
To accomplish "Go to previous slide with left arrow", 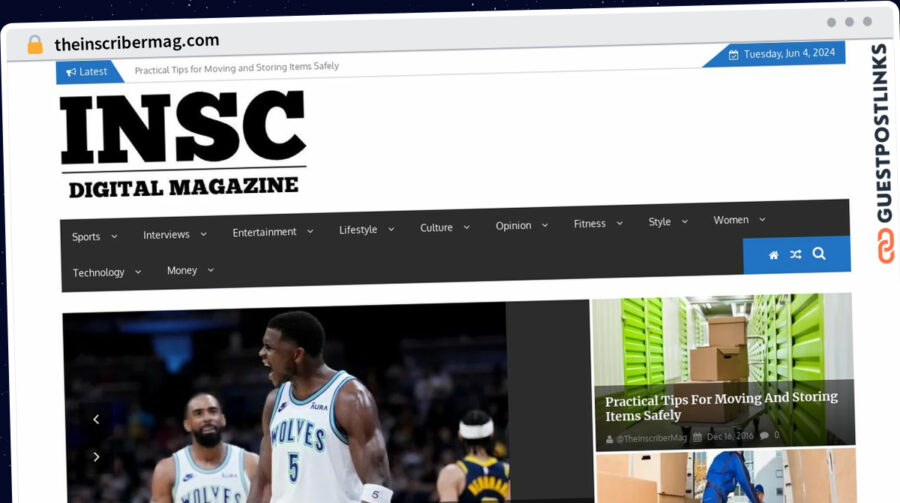I will click(x=96, y=419).
